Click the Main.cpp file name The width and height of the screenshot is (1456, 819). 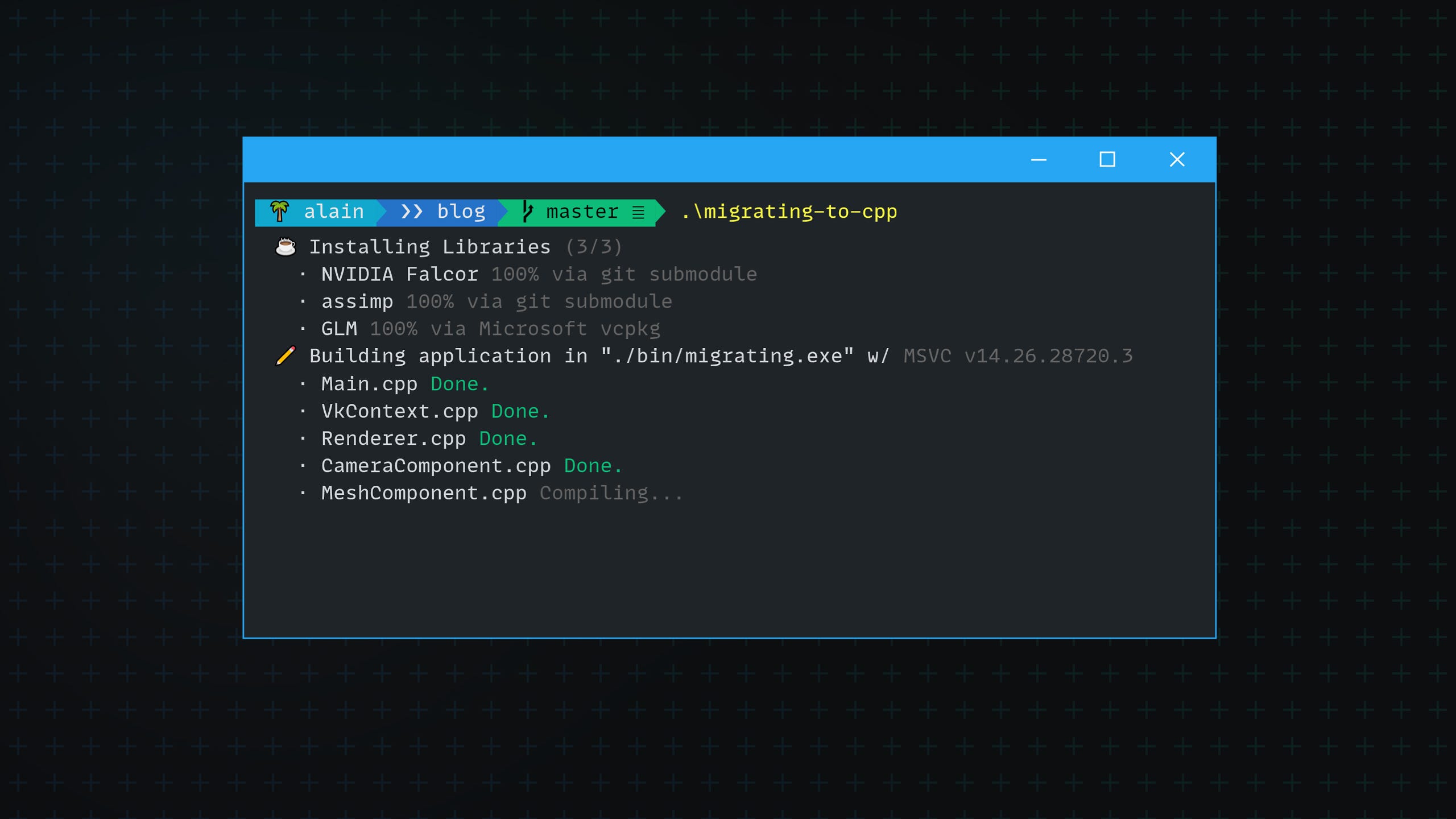369,384
